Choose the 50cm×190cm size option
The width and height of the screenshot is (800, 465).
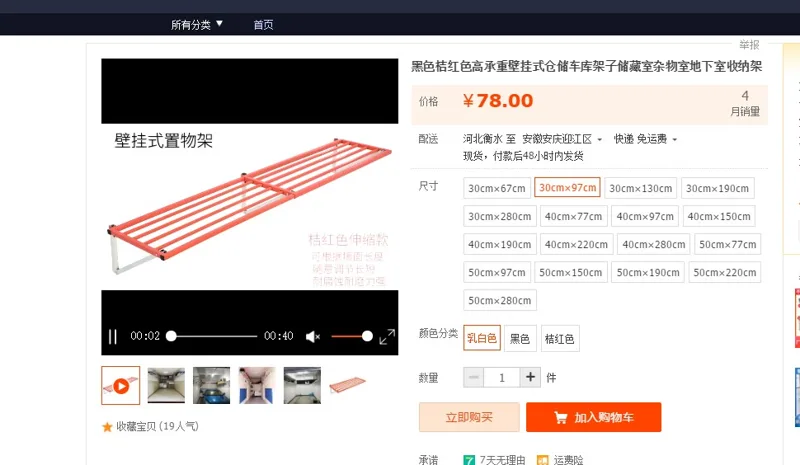click(x=648, y=272)
